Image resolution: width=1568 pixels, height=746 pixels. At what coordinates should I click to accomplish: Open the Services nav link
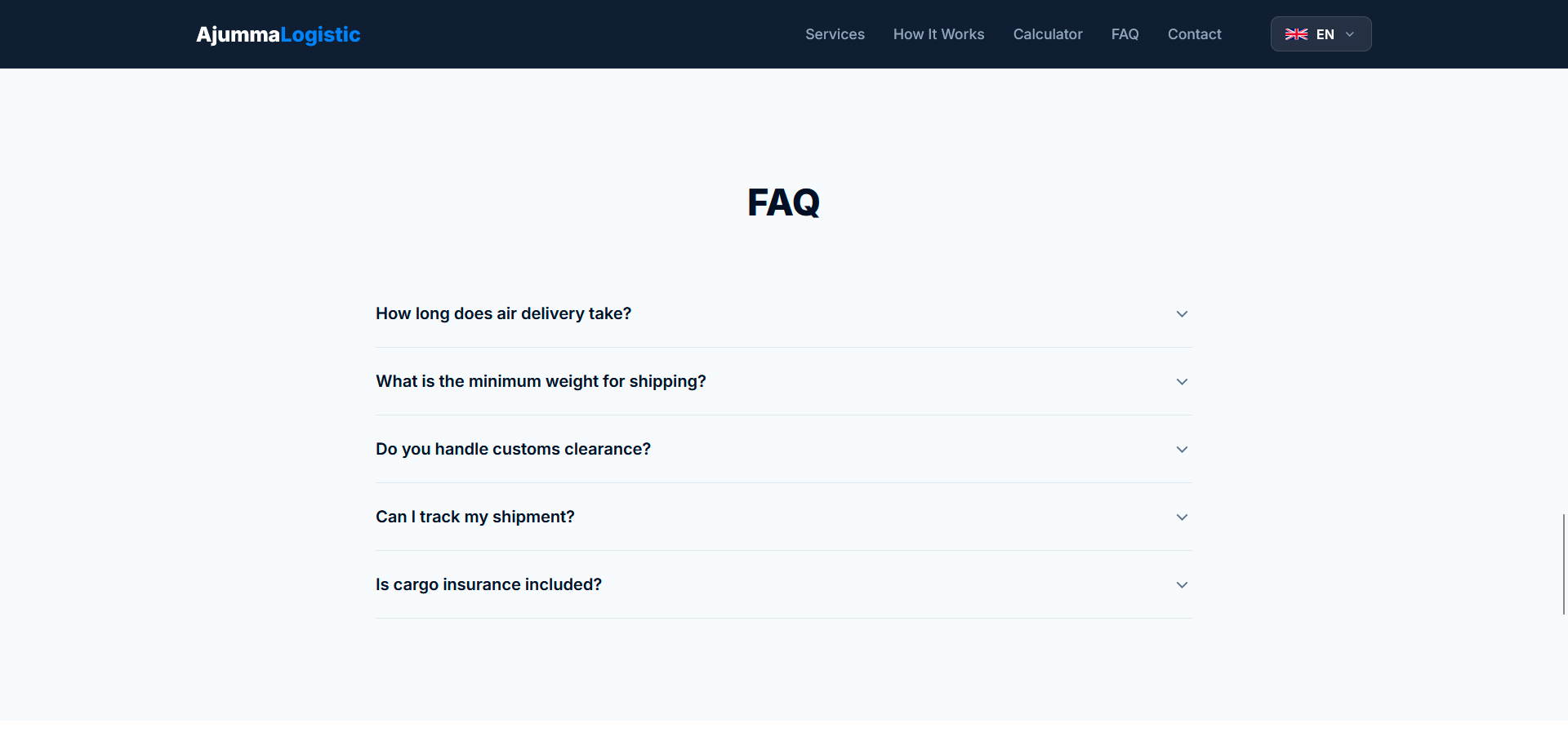click(835, 34)
